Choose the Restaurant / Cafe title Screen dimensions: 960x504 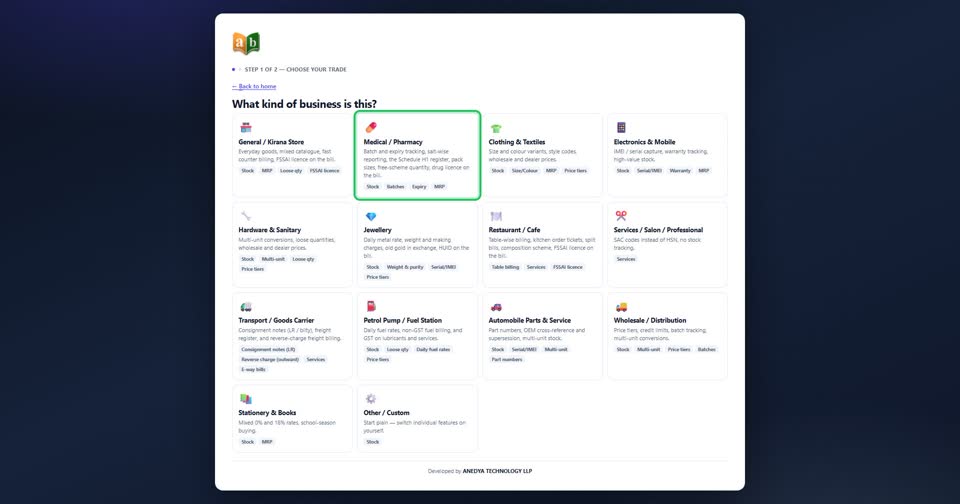514,230
